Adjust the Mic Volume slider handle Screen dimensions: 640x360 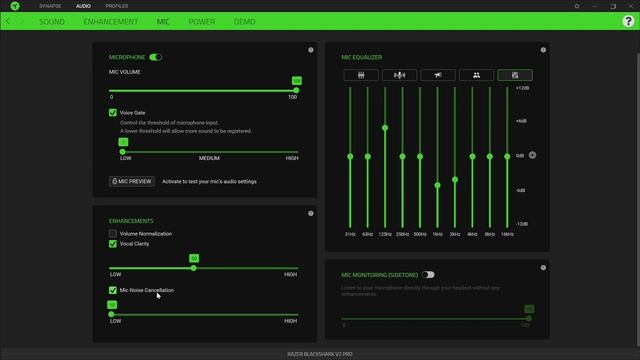tap(296, 91)
